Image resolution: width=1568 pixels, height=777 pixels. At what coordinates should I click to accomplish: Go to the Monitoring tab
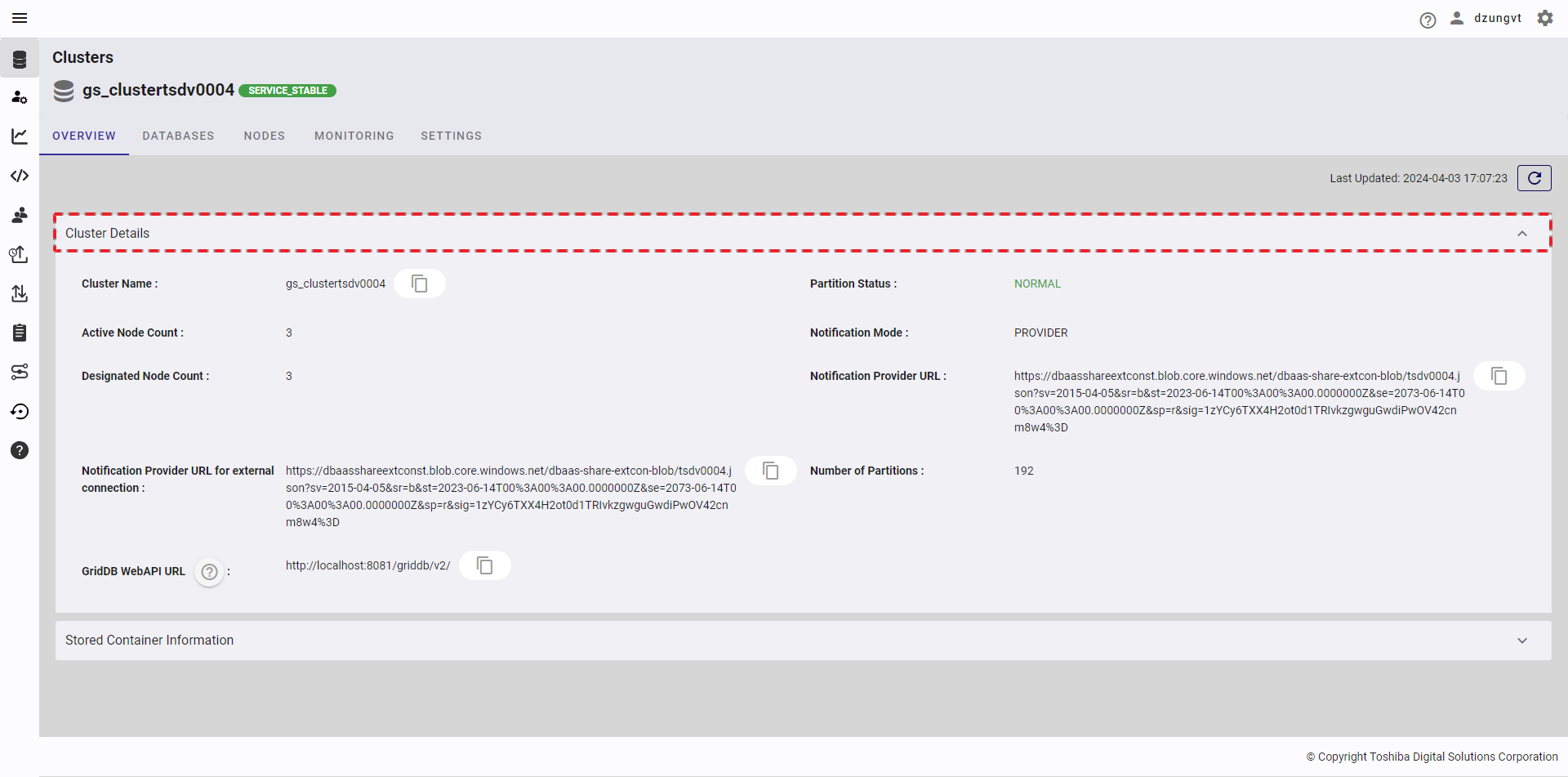tap(354, 136)
